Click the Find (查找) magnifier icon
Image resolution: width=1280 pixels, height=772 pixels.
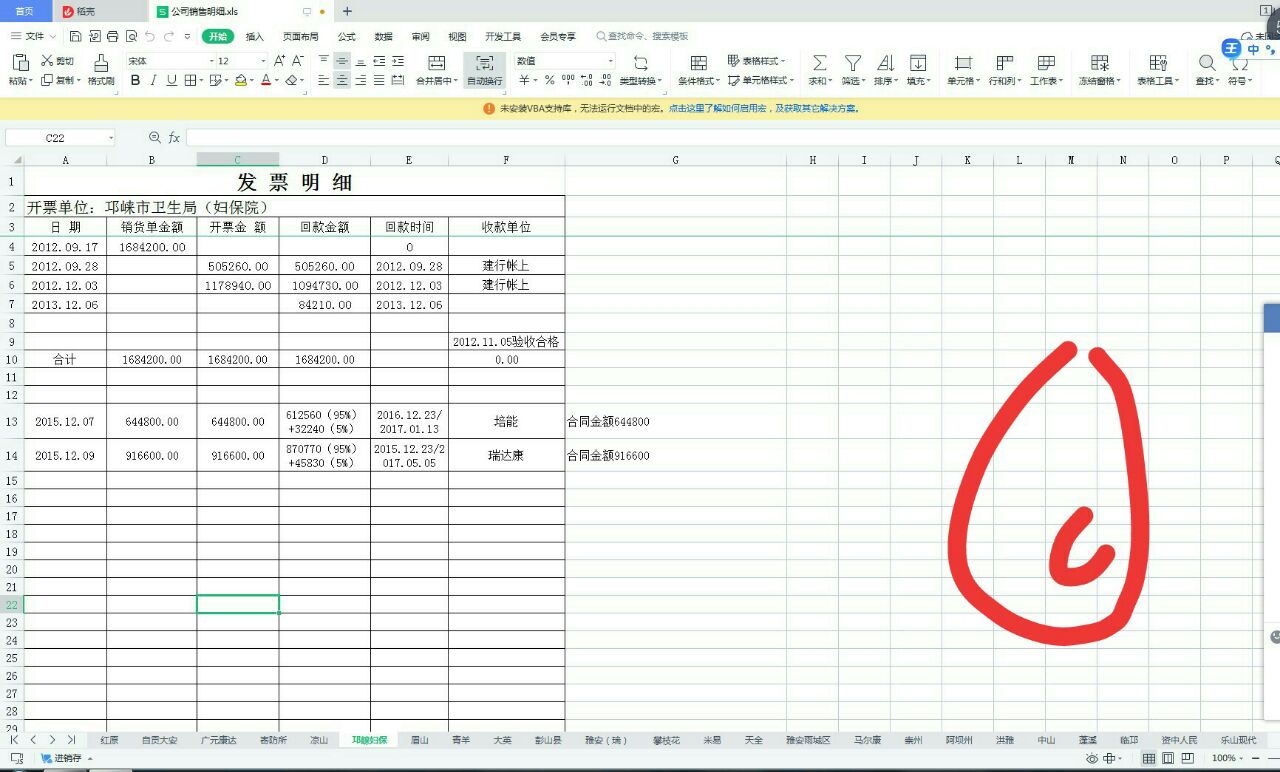click(1207, 63)
